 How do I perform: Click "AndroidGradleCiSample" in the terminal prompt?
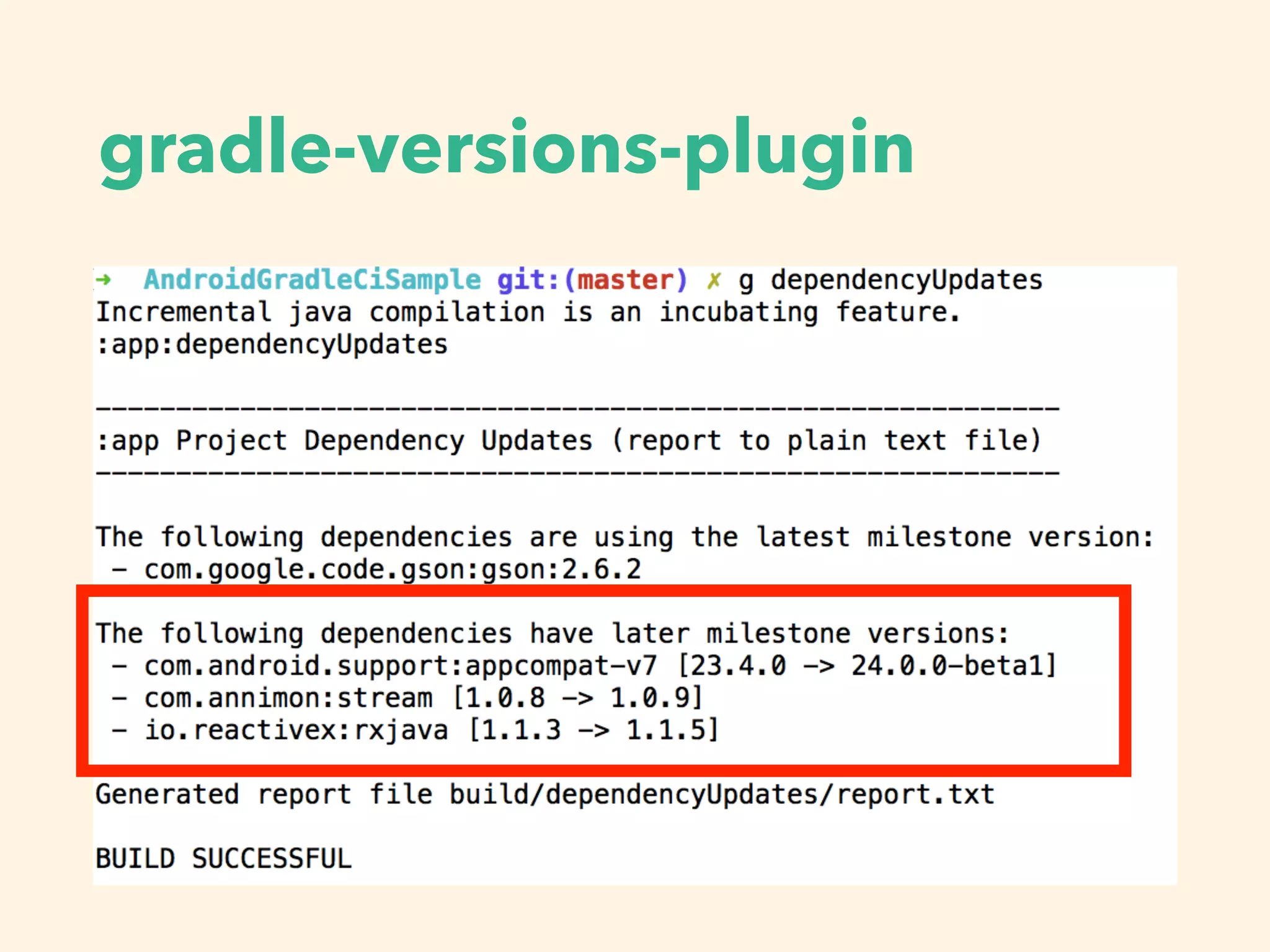(312, 280)
